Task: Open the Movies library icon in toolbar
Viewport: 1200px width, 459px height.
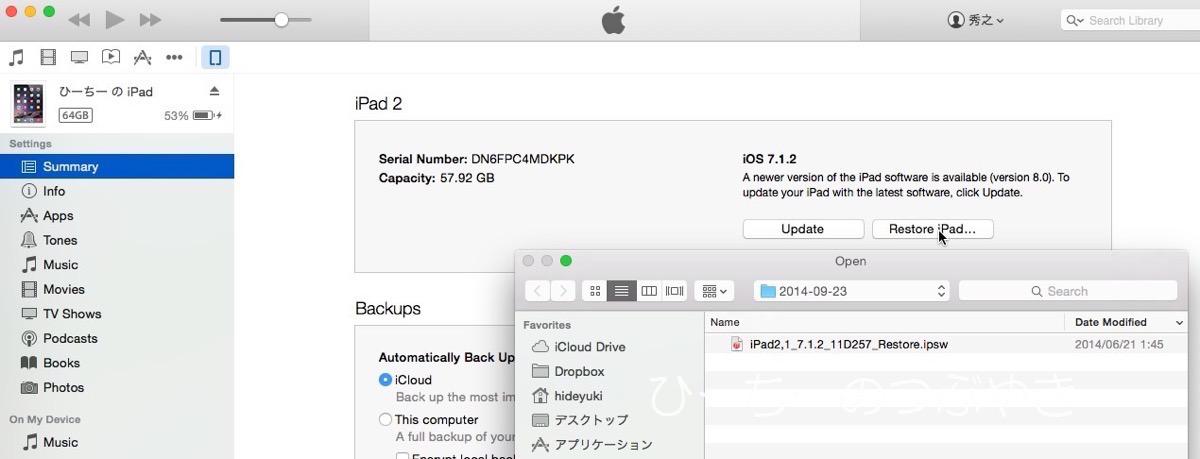Action: [x=48, y=57]
